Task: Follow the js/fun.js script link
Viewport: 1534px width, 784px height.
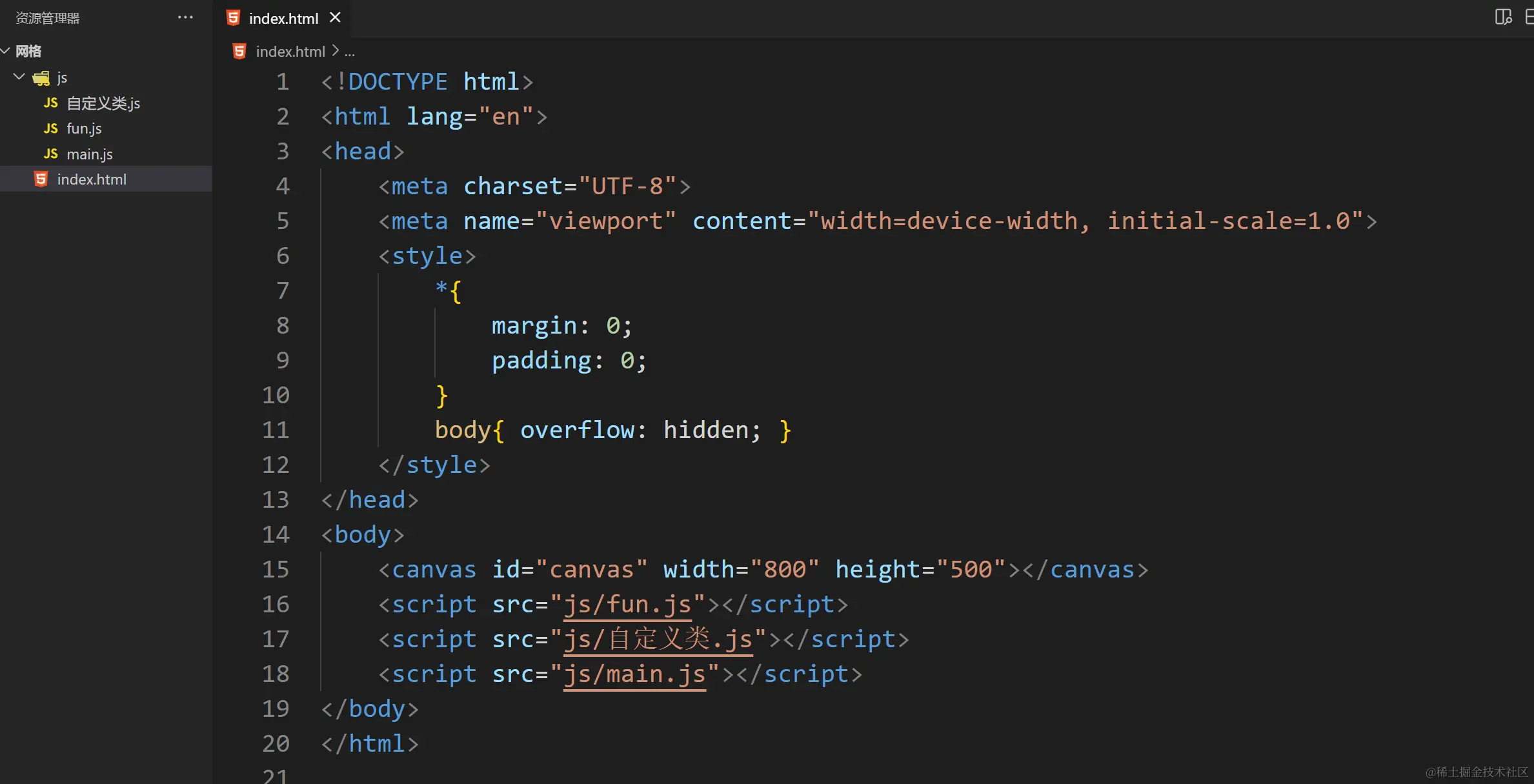Action: [627, 605]
